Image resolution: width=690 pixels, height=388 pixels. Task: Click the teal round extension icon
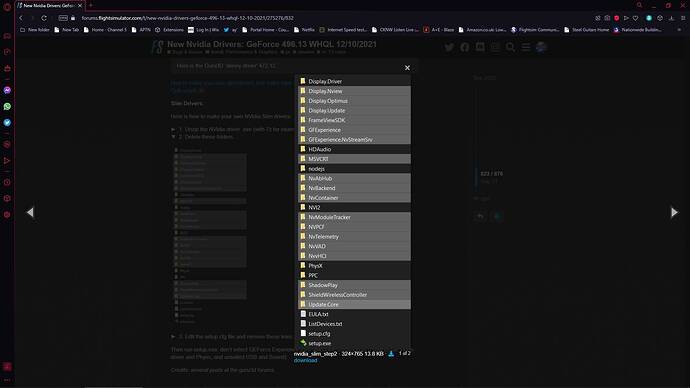point(649,18)
